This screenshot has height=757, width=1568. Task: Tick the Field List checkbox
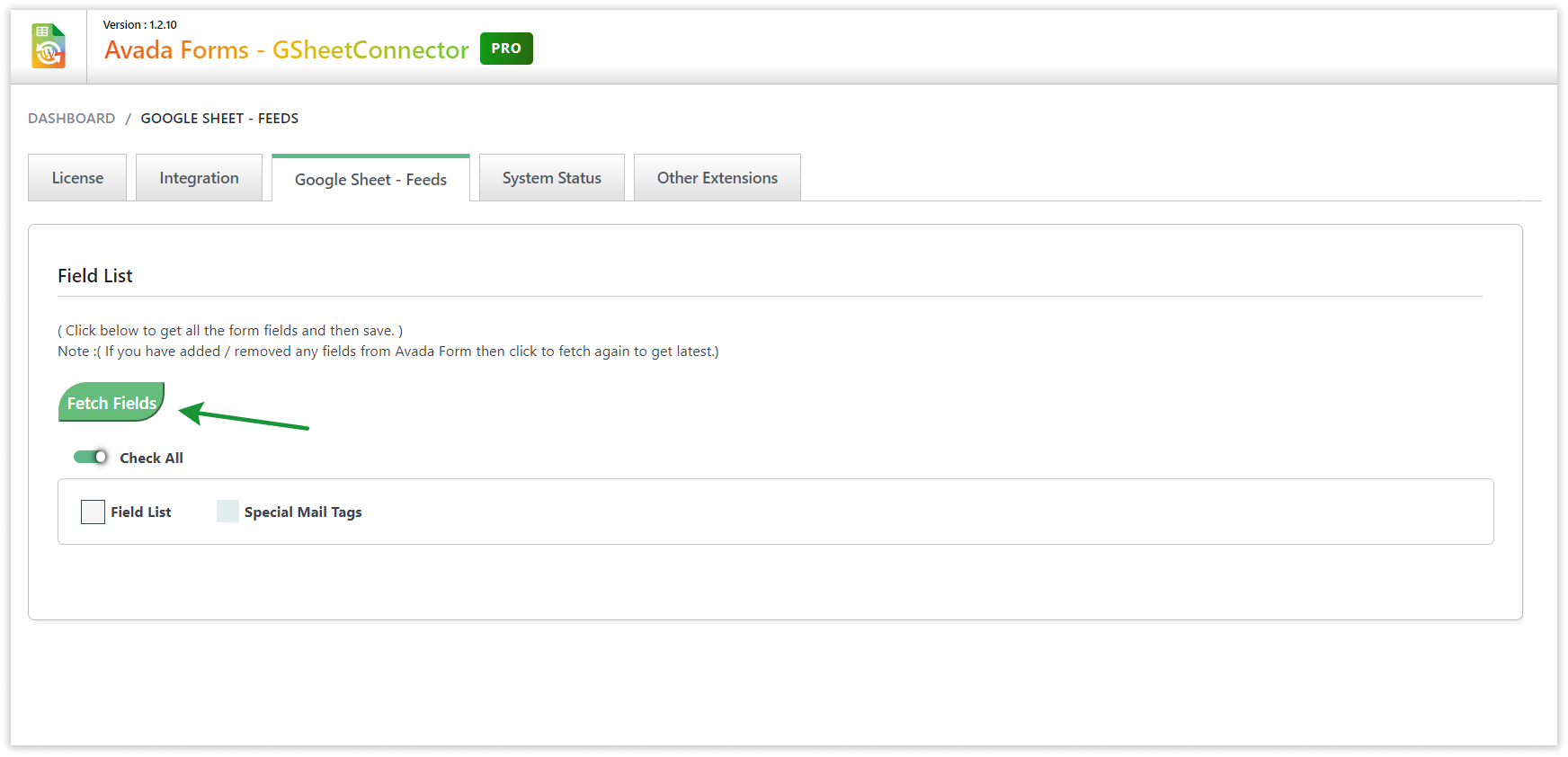tap(93, 512)
